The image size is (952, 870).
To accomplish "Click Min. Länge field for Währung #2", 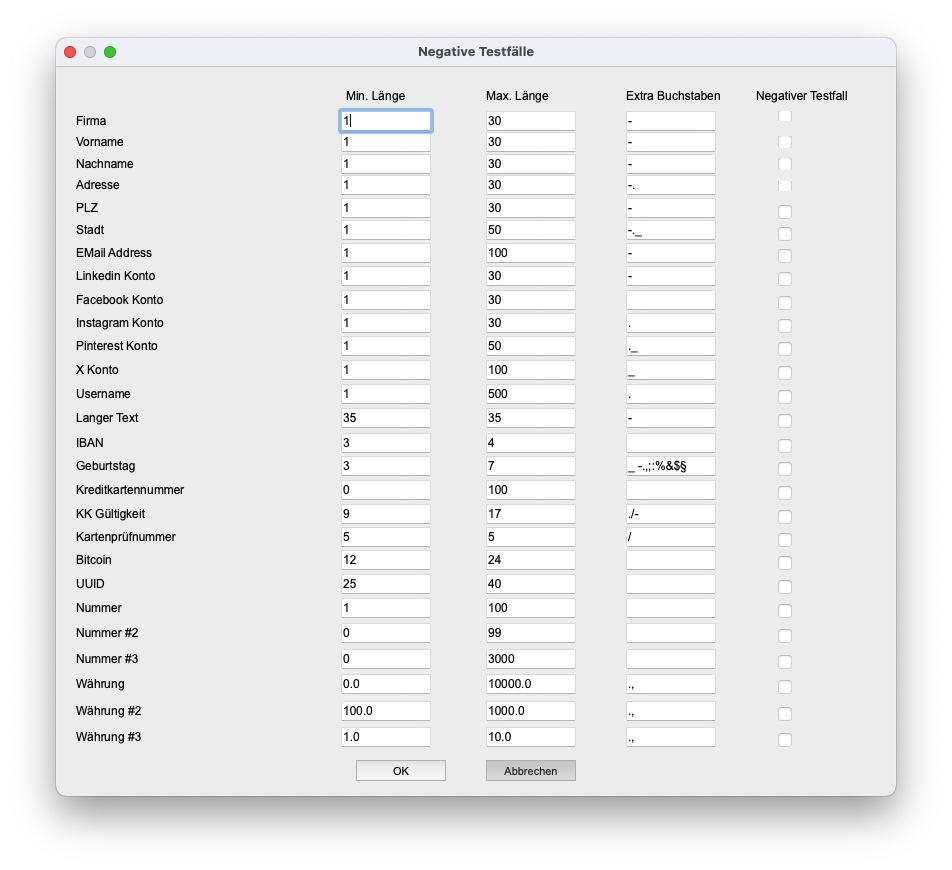I will pos(386,711).
